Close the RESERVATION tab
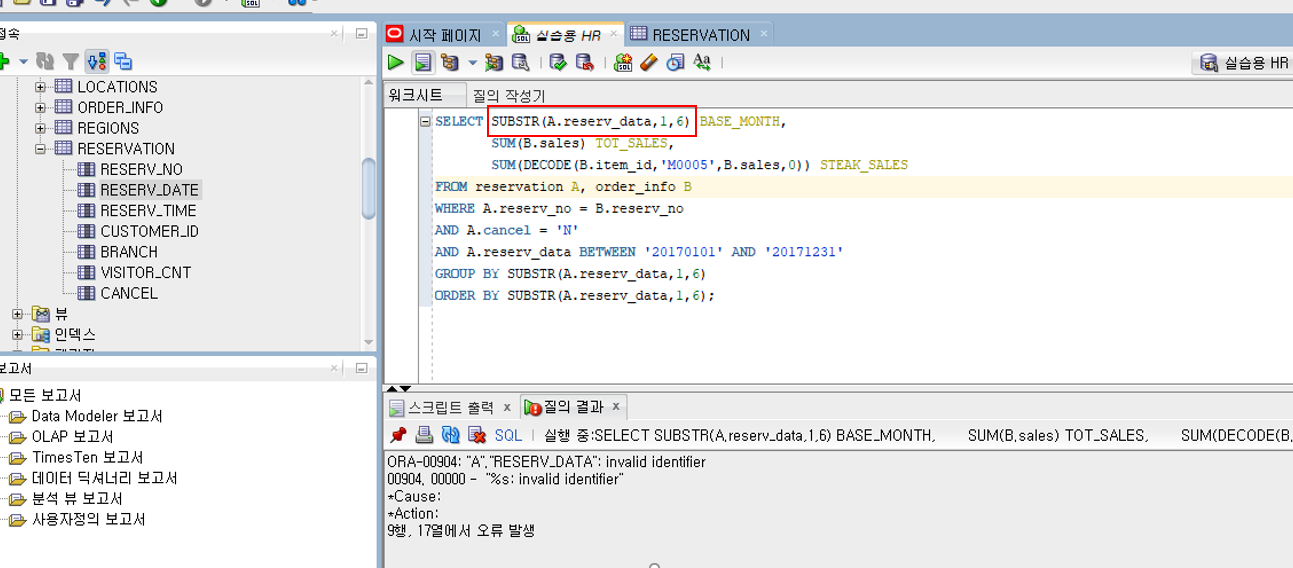Image resolution: width=1293 pixels, height=568 pixels. coord(763,35)
